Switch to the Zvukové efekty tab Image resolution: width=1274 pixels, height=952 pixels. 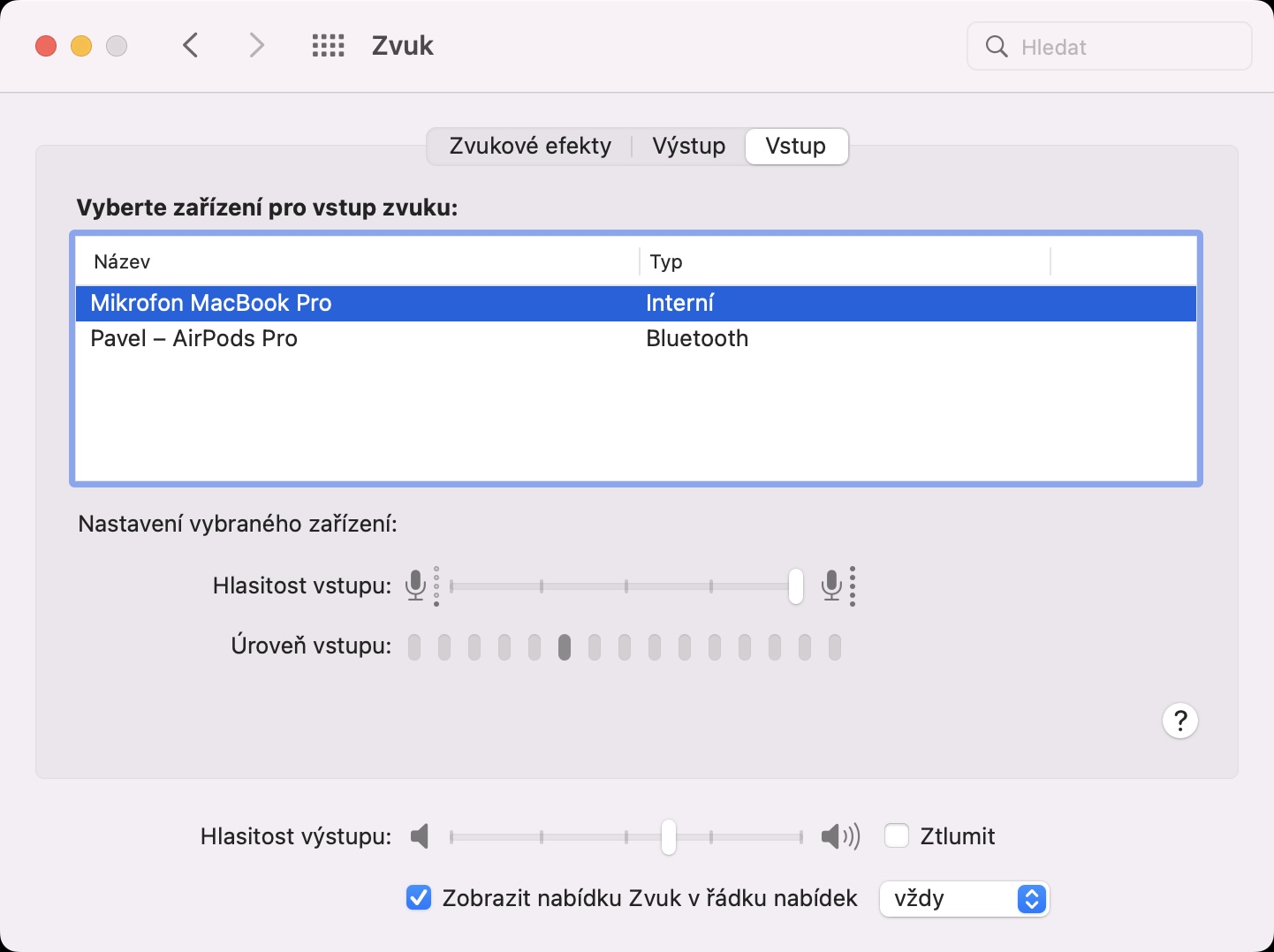(530, 146)
